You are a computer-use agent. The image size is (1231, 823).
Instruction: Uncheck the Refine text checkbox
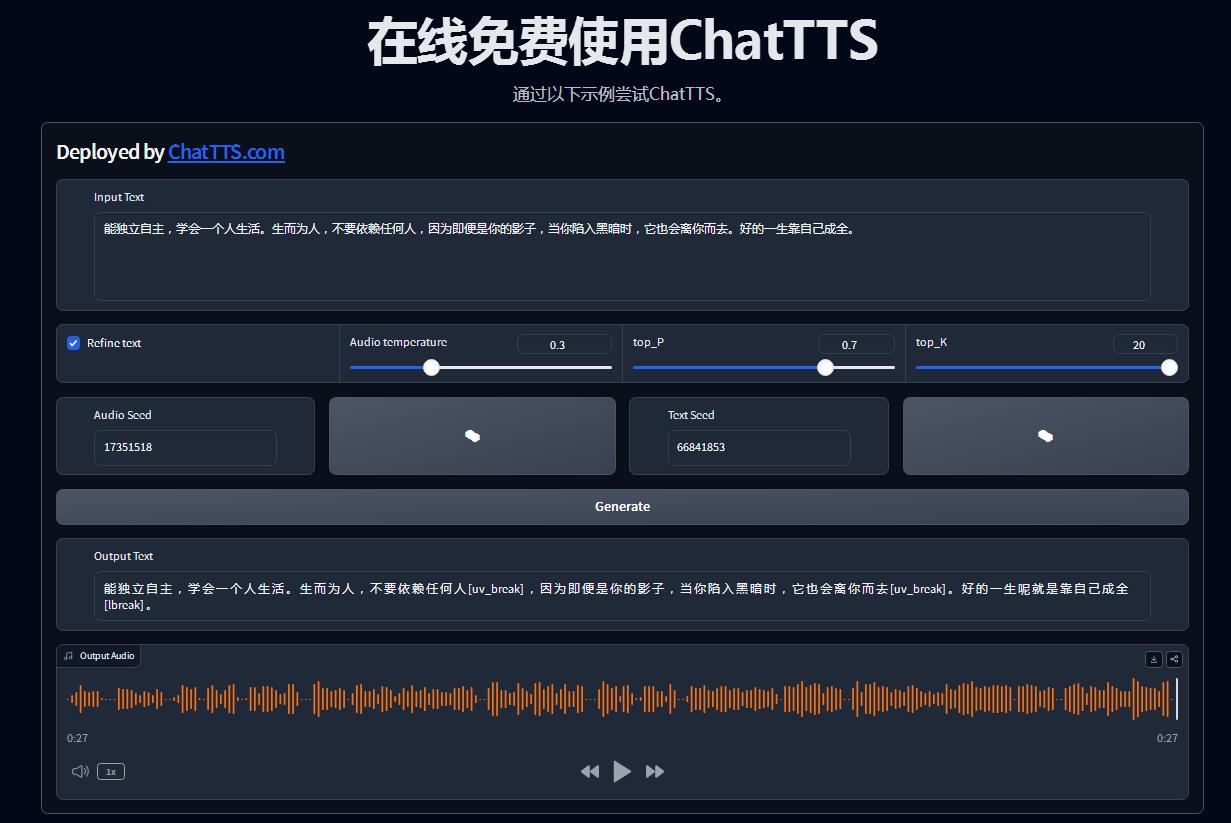click(x=72, y=342)
